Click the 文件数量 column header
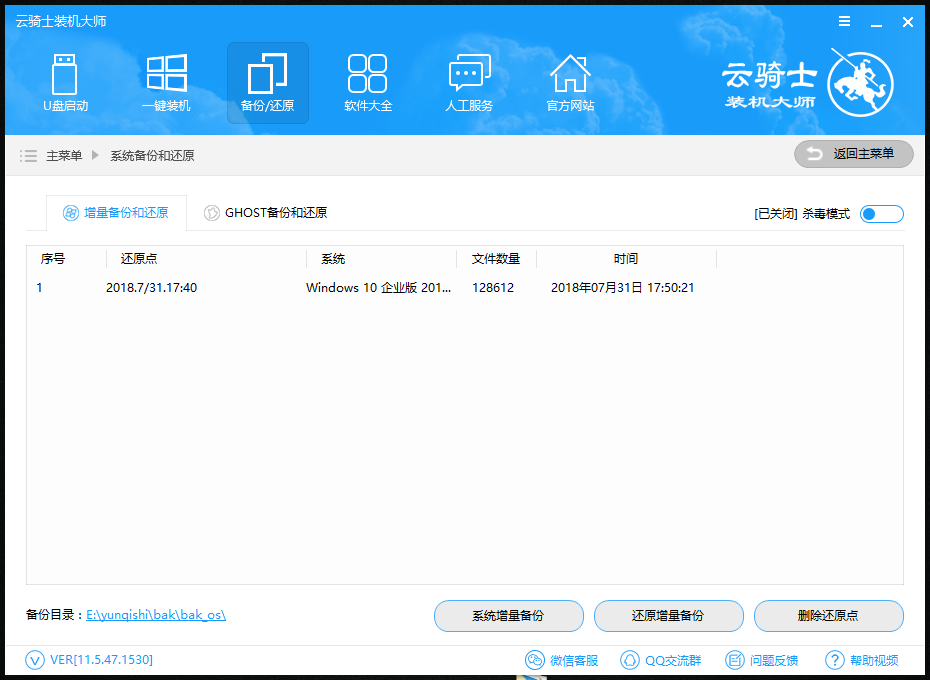 tap(496, 259)
